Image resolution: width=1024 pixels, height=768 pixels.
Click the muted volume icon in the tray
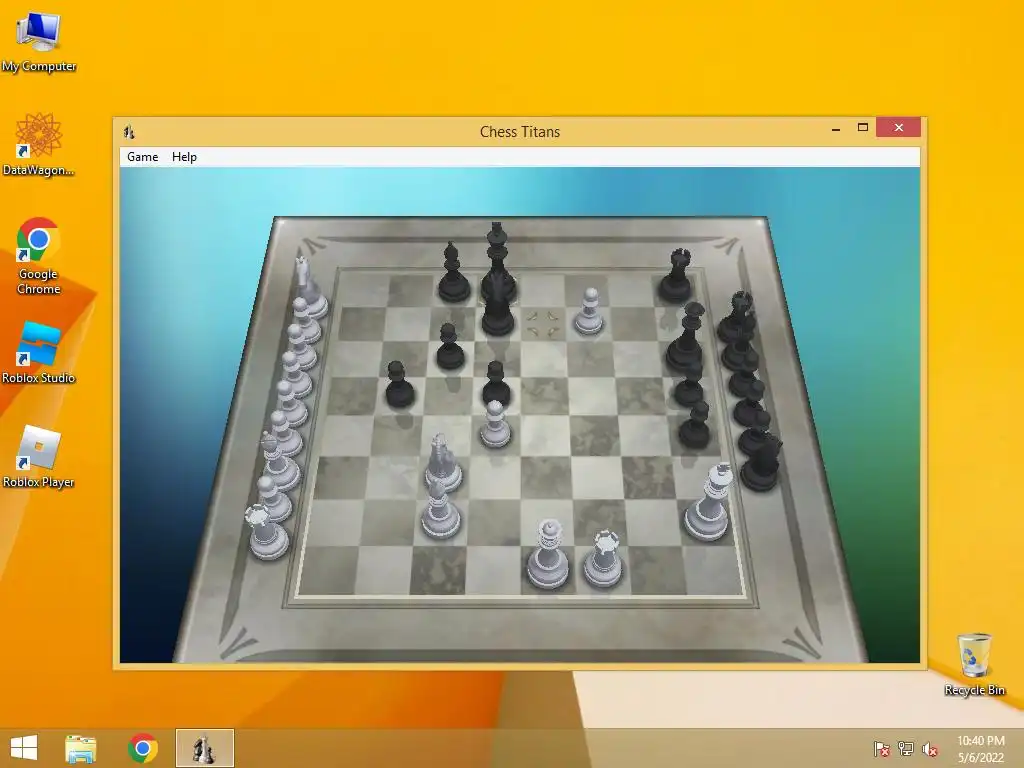[x=930, y=748]
